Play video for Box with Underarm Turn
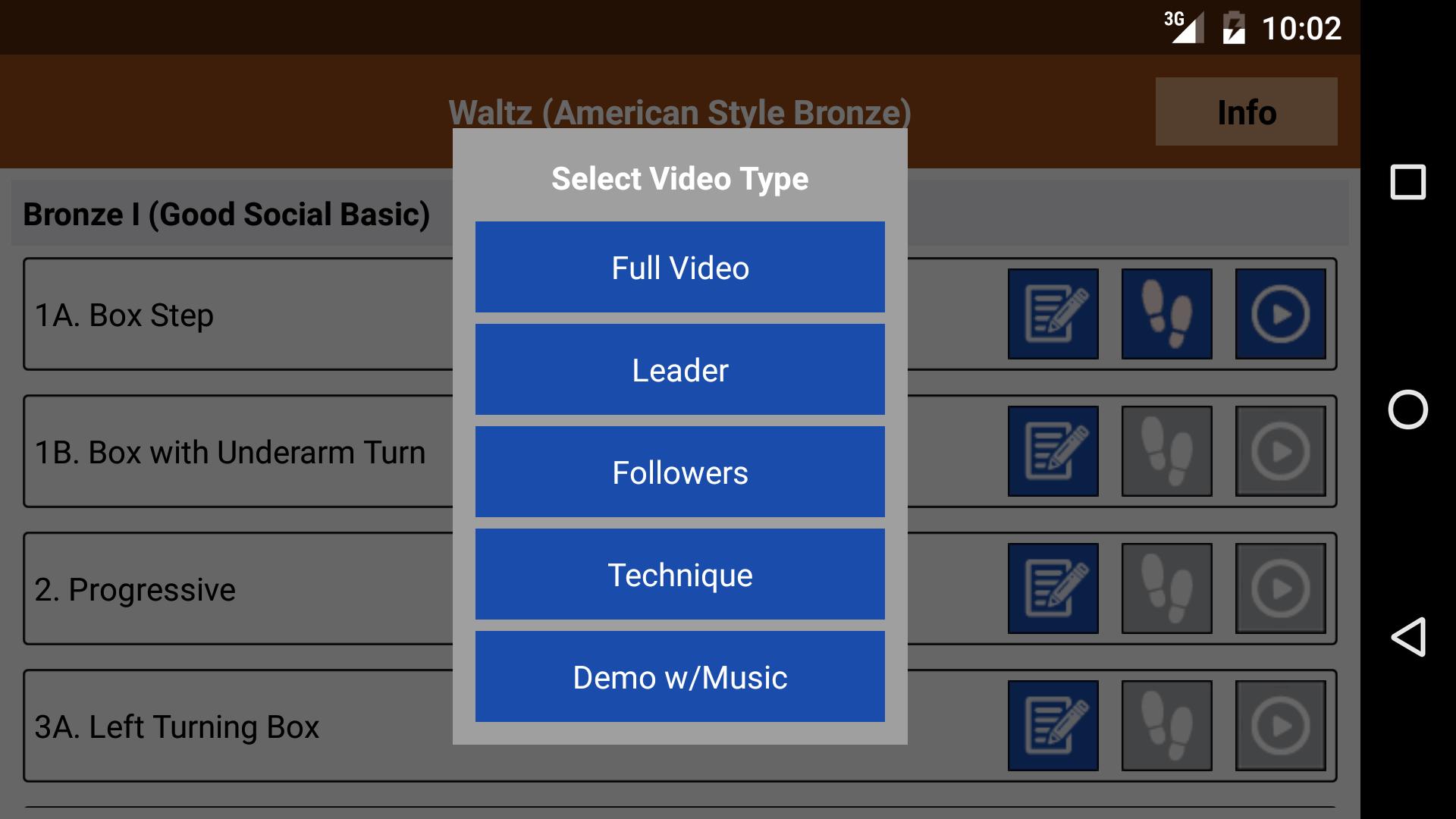This screenshot has width=1456, height=819. [x=1280, y=451]
